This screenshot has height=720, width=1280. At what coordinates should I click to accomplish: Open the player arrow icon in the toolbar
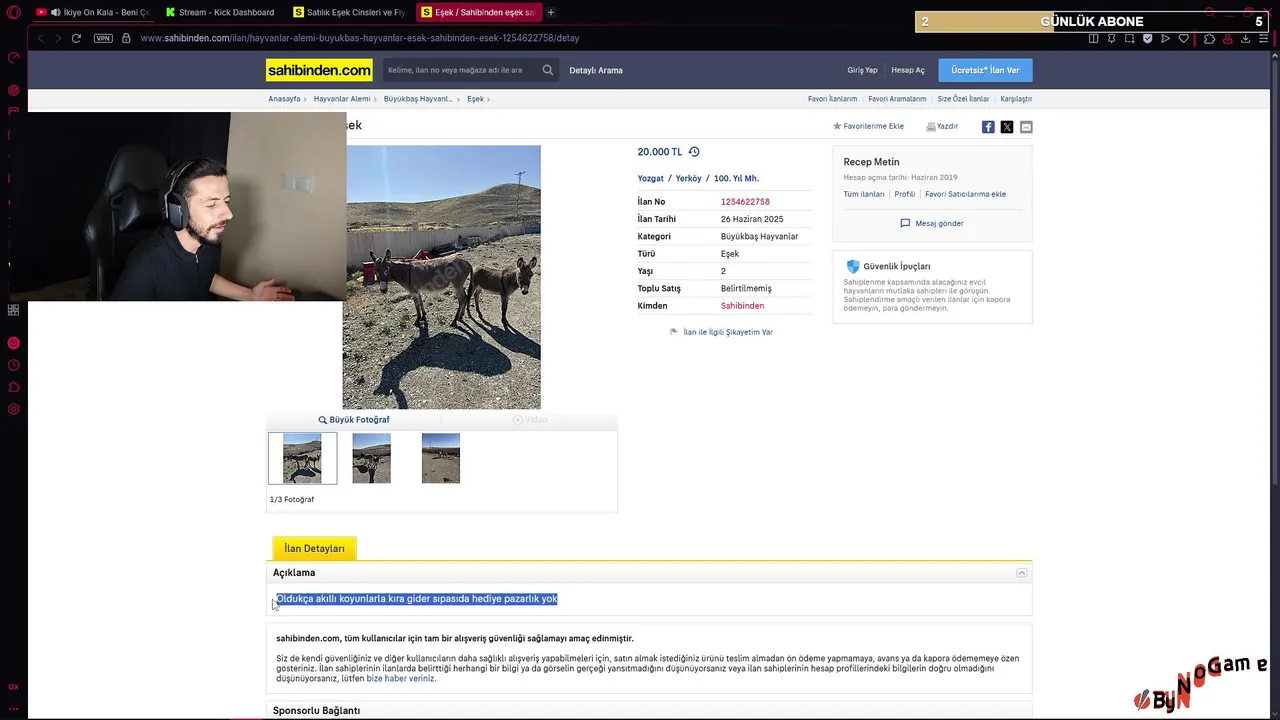coord(1165,38)
